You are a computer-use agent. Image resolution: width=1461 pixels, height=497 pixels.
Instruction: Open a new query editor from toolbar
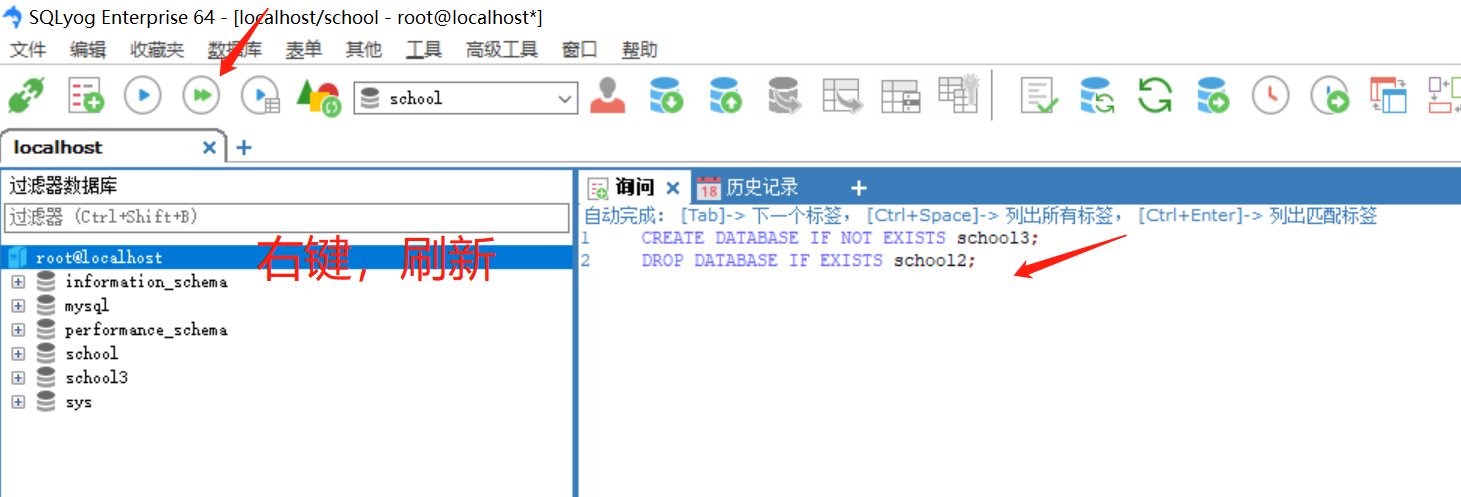click(x=86, y=97)
